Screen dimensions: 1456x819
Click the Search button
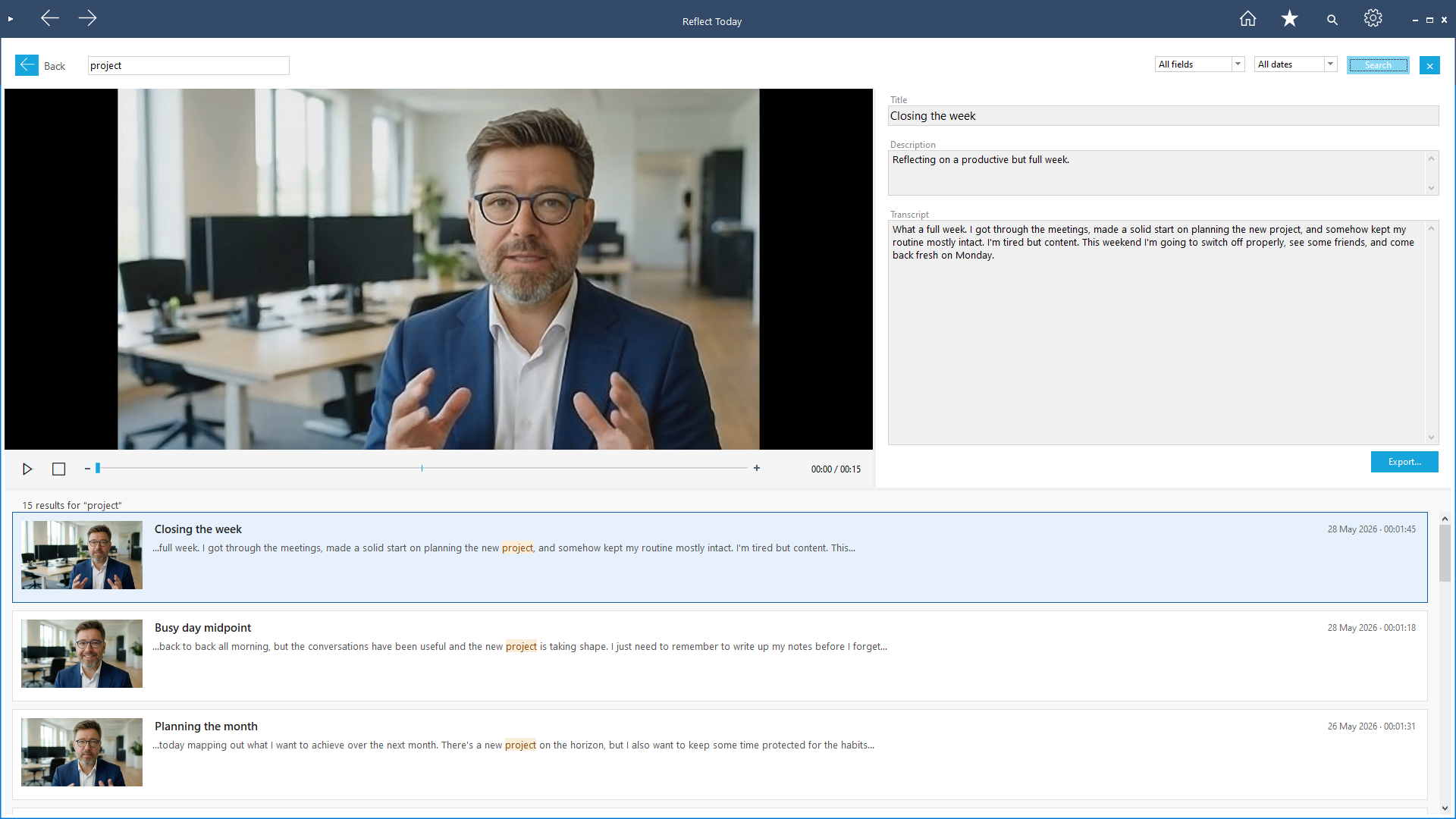(1378, 65)
